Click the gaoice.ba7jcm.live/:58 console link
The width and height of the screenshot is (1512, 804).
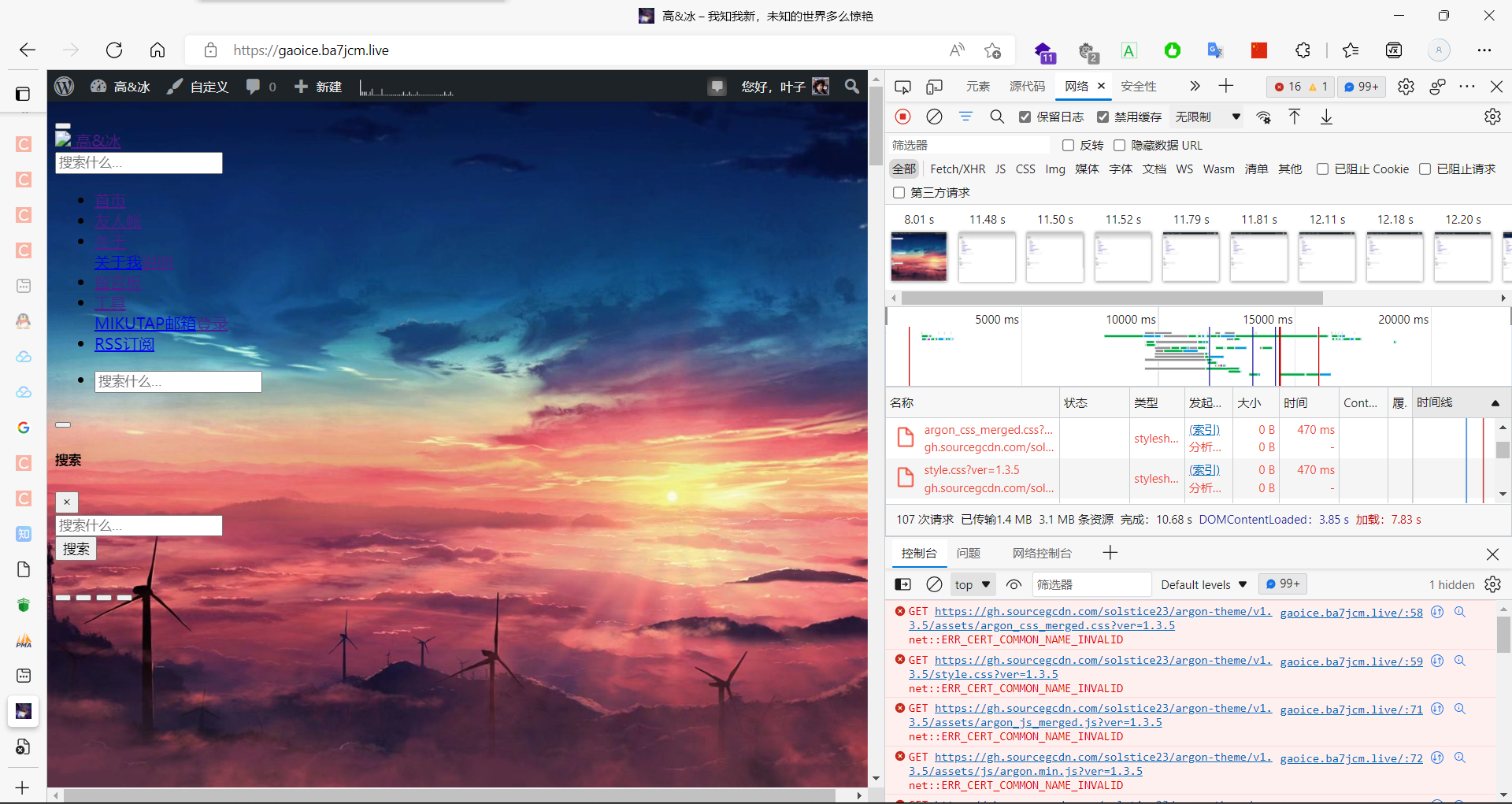(x=1350, y=613)
